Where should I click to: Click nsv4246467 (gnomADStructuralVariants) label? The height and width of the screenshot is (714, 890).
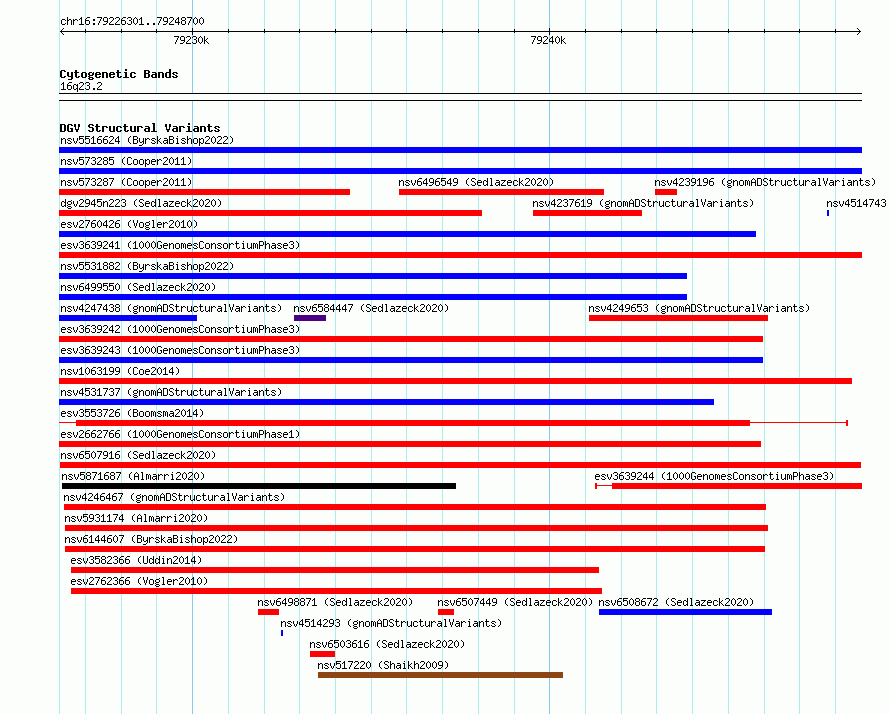pyautogui.click(x=174, y=497)
